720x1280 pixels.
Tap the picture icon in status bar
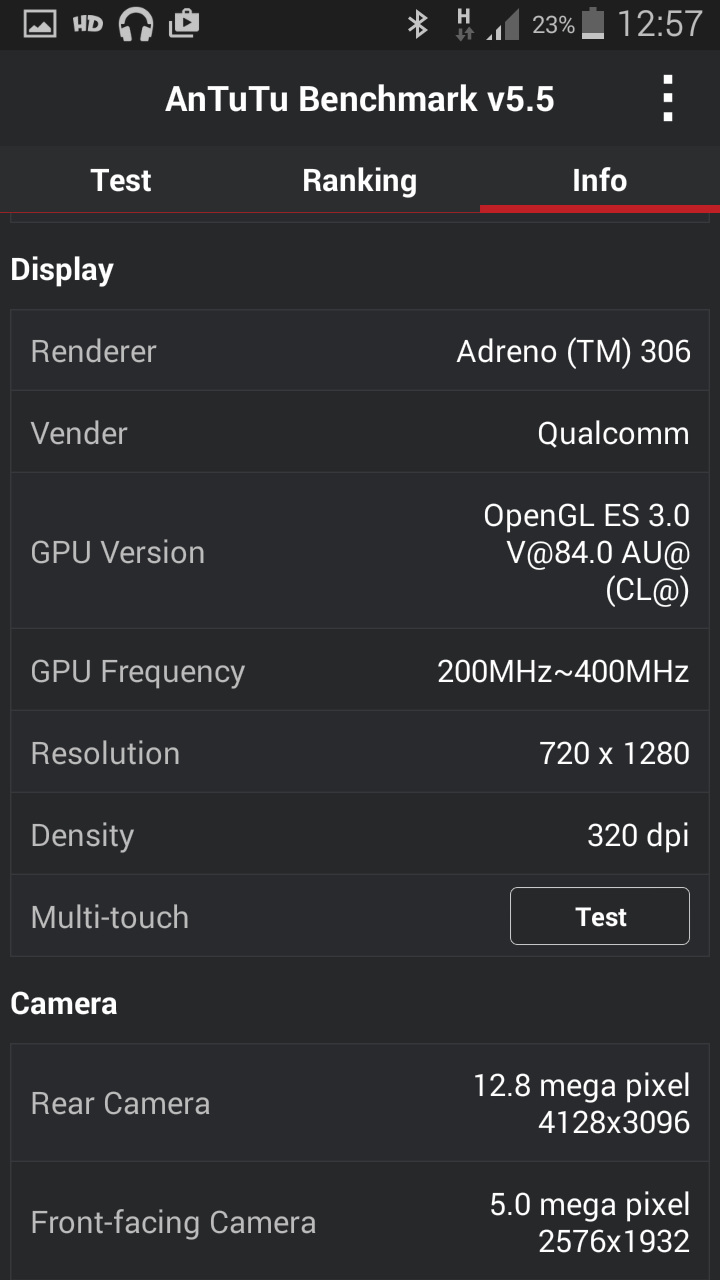pos(40,23)
